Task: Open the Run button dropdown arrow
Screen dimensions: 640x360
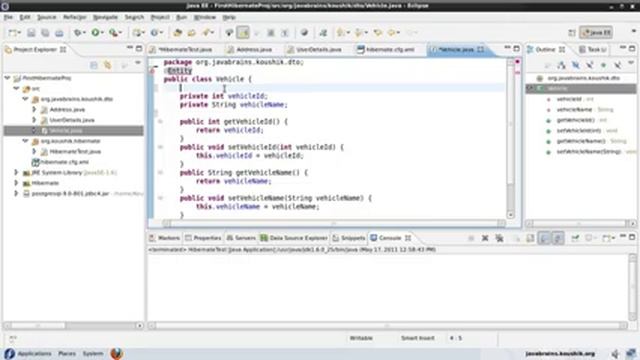Action: (x=102, y=33)
